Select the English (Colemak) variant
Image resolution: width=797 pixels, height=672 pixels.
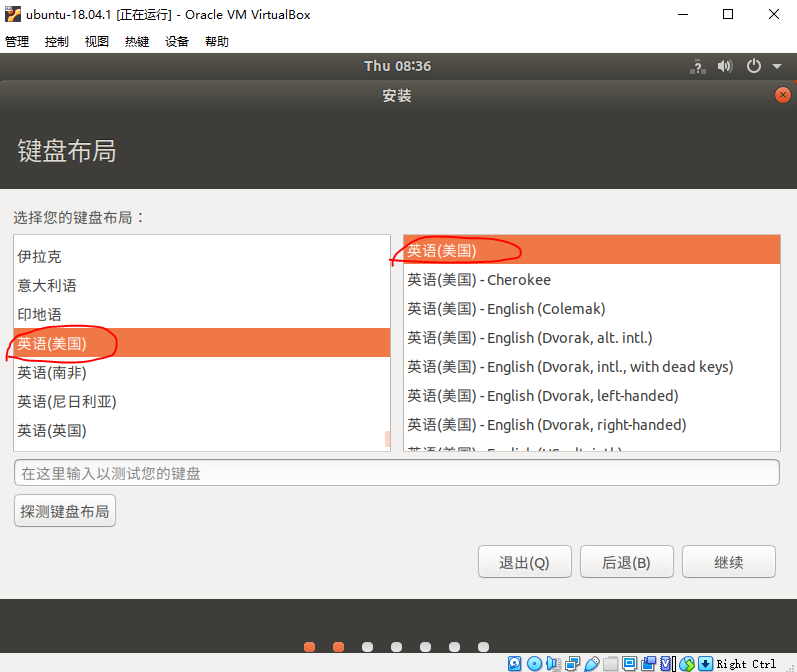click(x=592, y=308)
